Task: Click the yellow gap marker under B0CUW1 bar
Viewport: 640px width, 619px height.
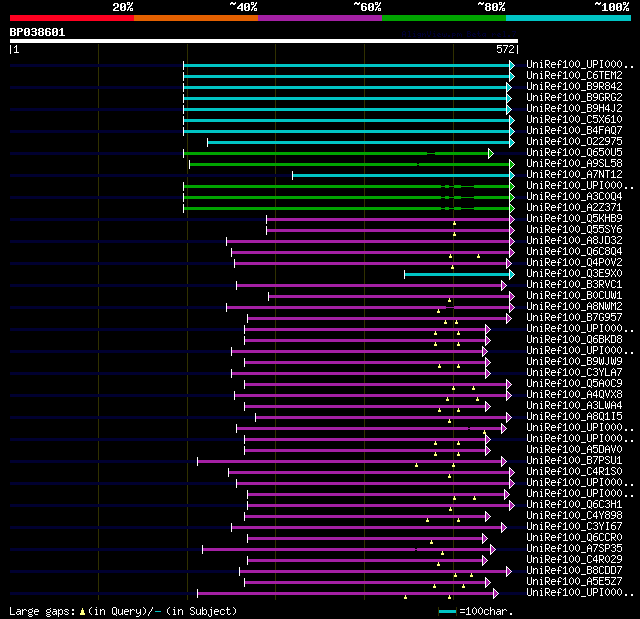Action: (449, 301)
